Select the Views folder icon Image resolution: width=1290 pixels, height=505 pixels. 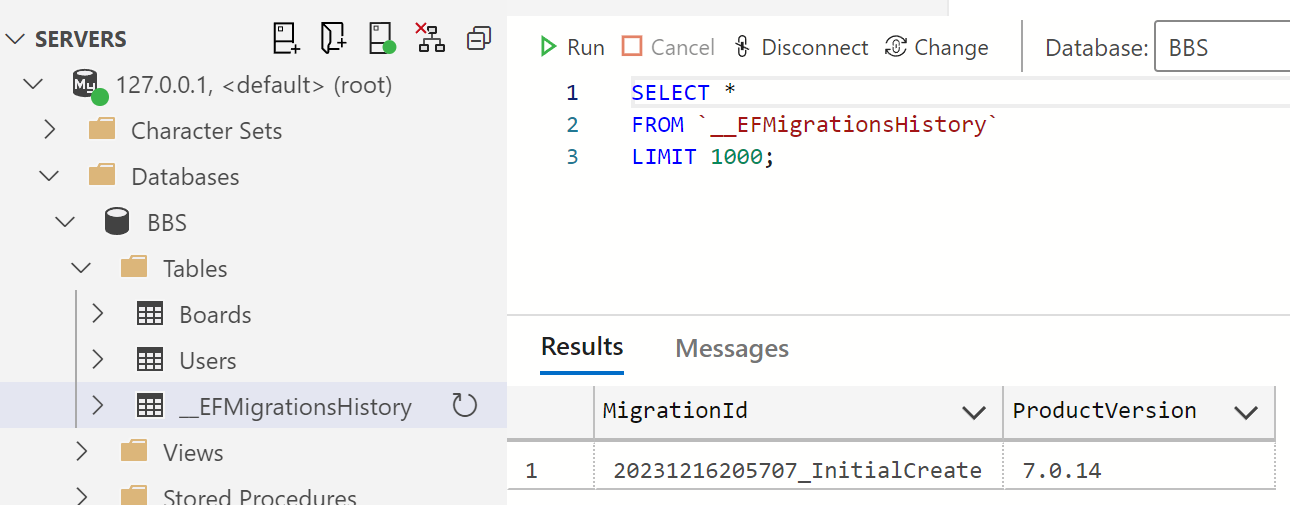[134, 451]
